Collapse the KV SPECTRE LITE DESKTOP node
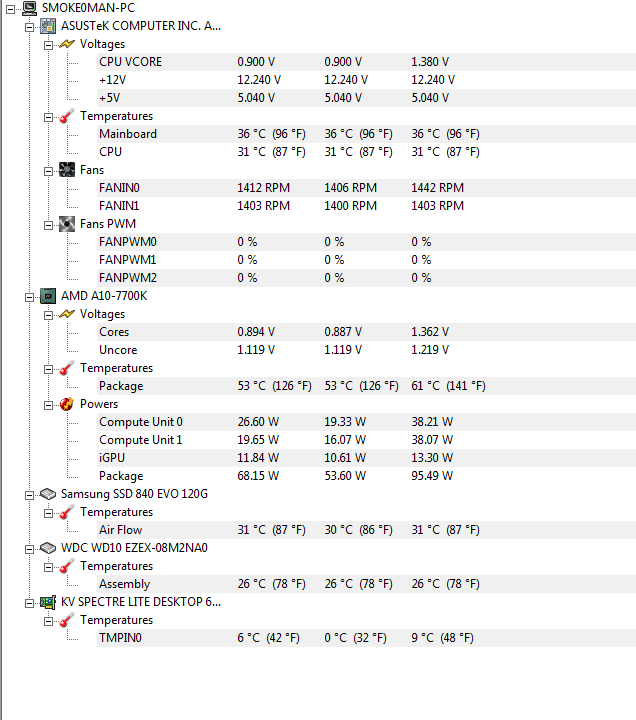 [29, 603]
